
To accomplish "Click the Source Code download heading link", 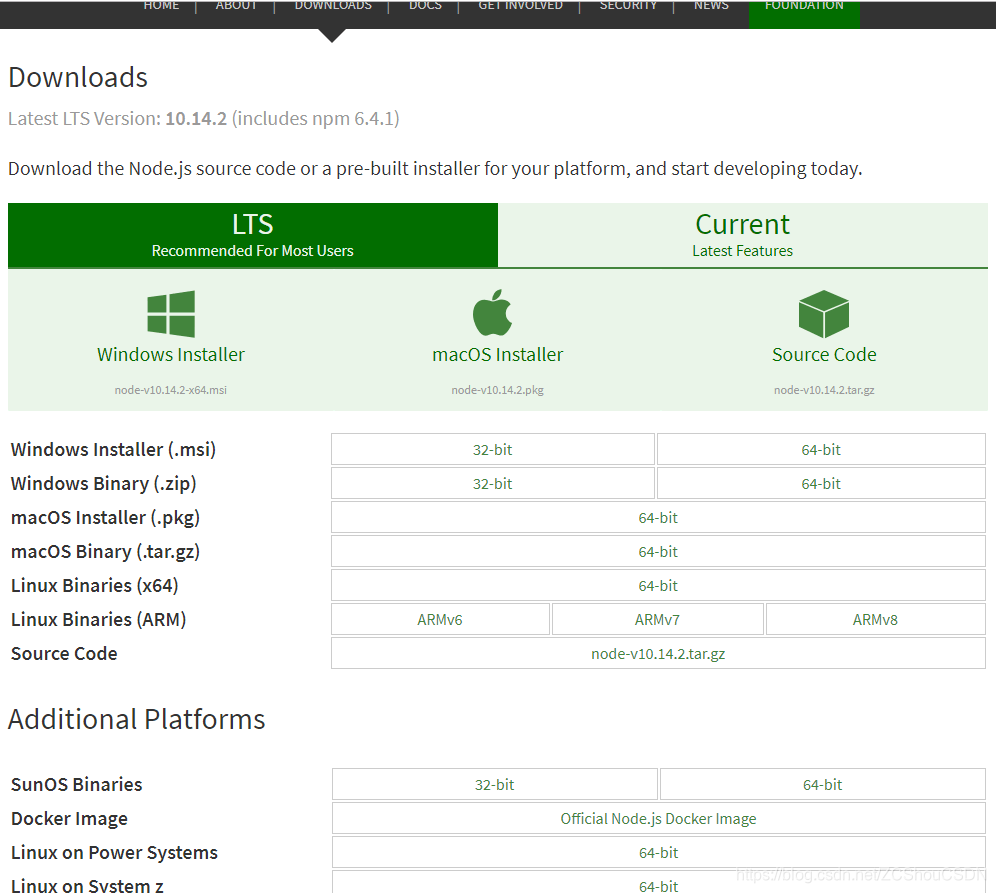I will tap(824, 354).
